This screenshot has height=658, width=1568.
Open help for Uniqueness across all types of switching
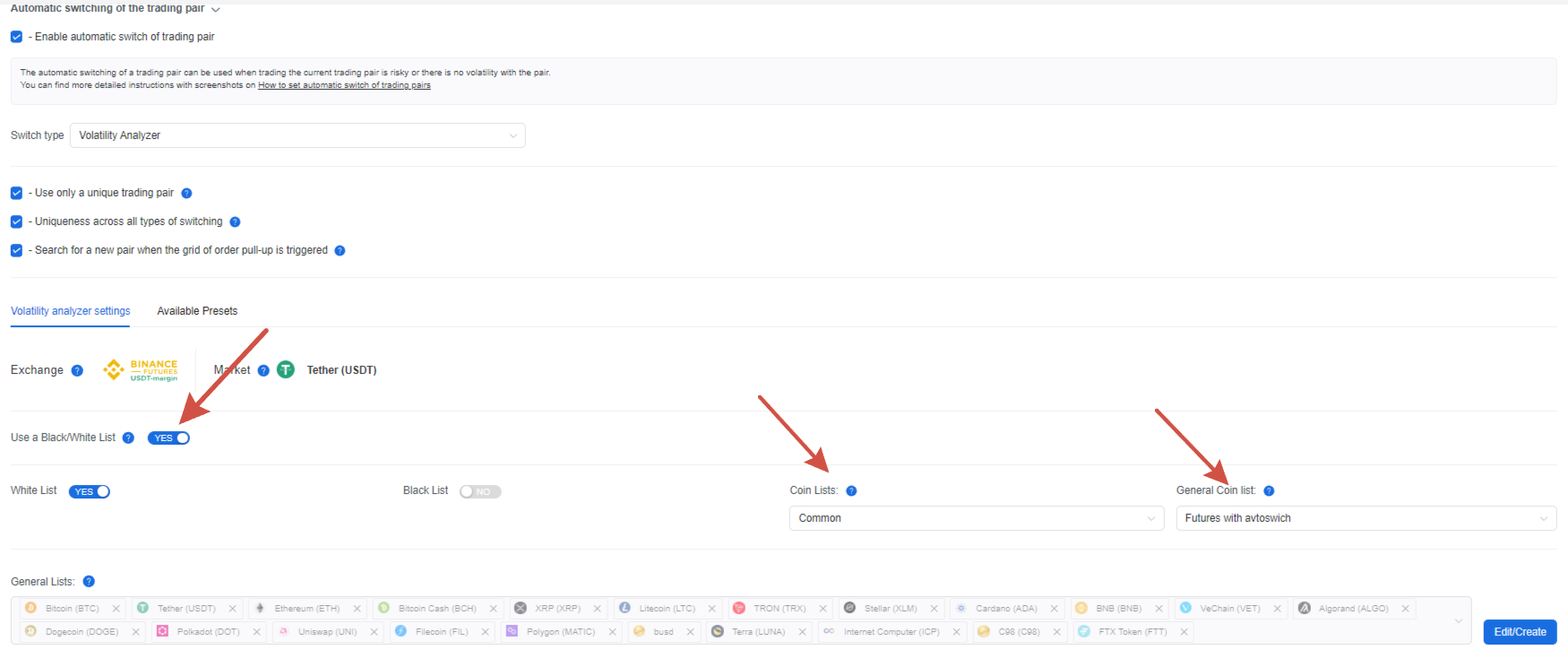click(235, 221)
